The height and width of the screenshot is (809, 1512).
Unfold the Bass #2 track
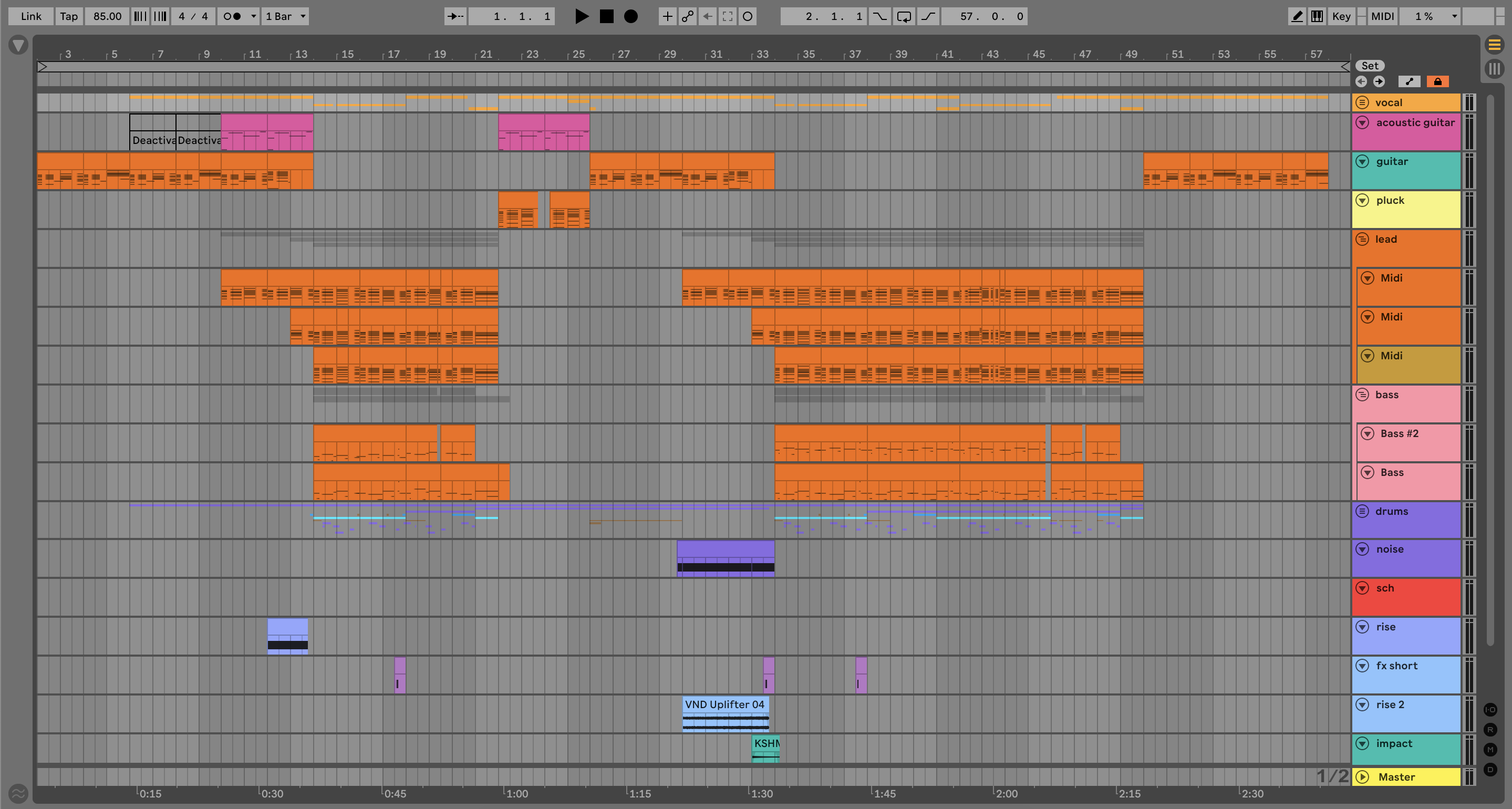pos(1368,433)
